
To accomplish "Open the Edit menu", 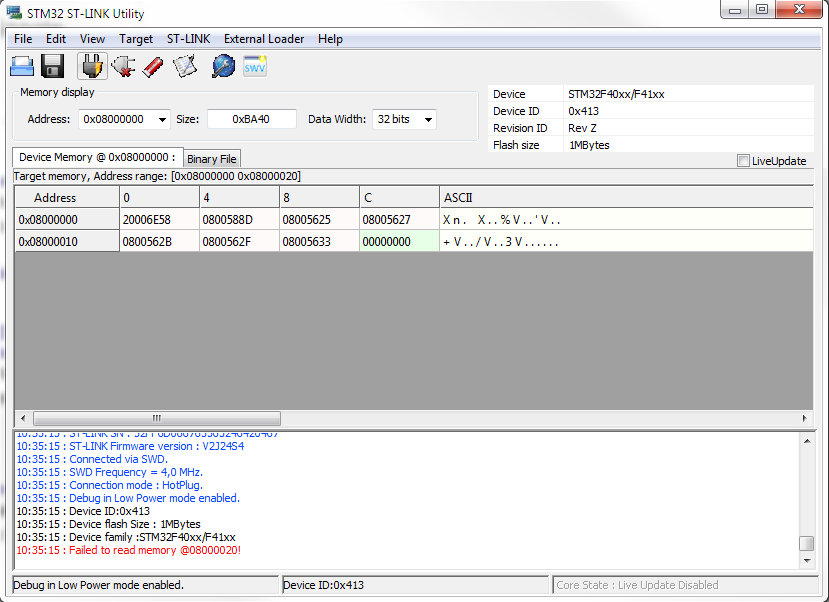I will pyautogui.click(x=56, y=39).
